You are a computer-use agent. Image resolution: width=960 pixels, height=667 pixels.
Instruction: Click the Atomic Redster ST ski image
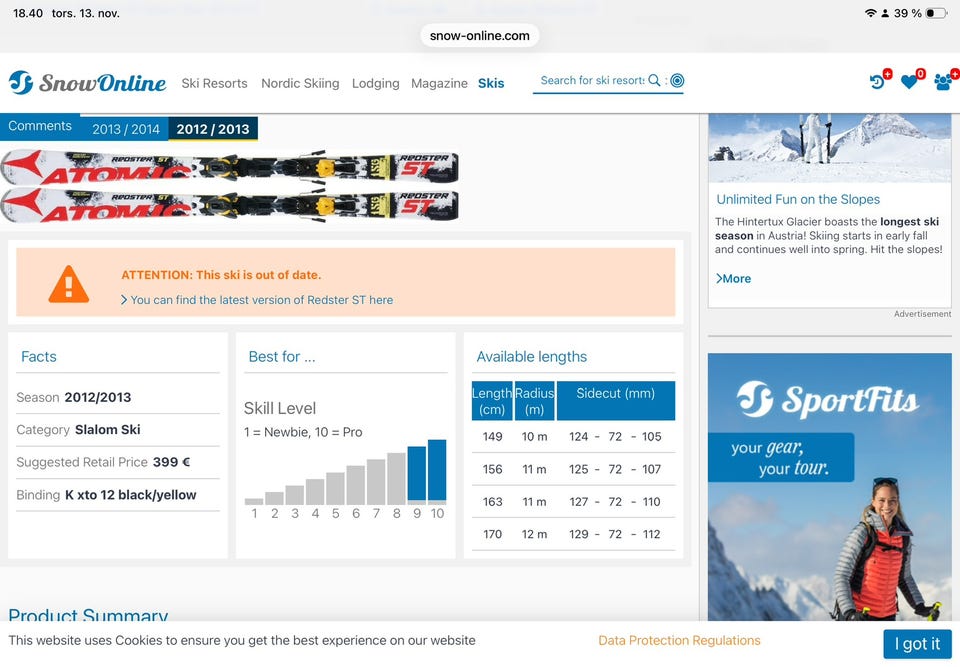coord(230,186)
